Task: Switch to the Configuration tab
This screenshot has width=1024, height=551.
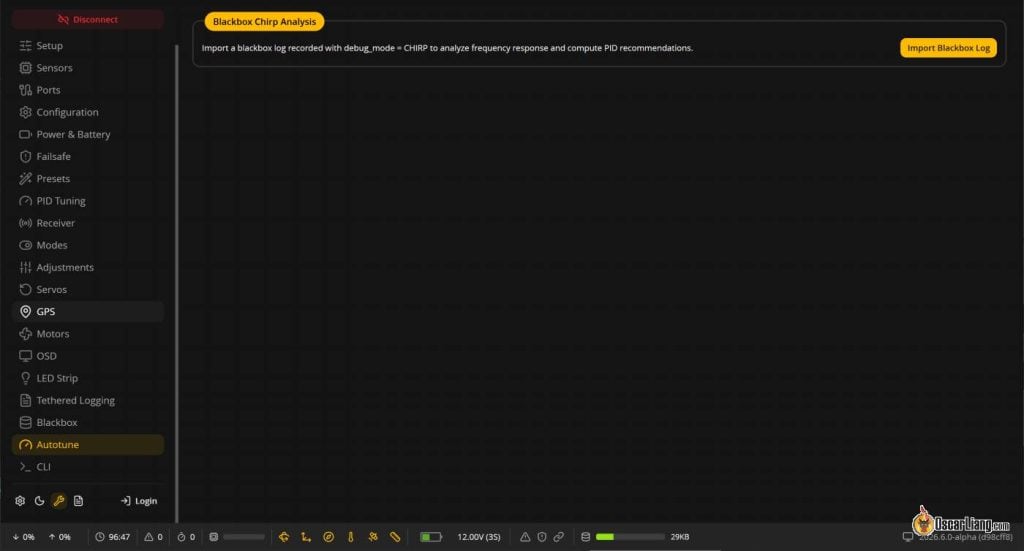Action: coord(88,112)
